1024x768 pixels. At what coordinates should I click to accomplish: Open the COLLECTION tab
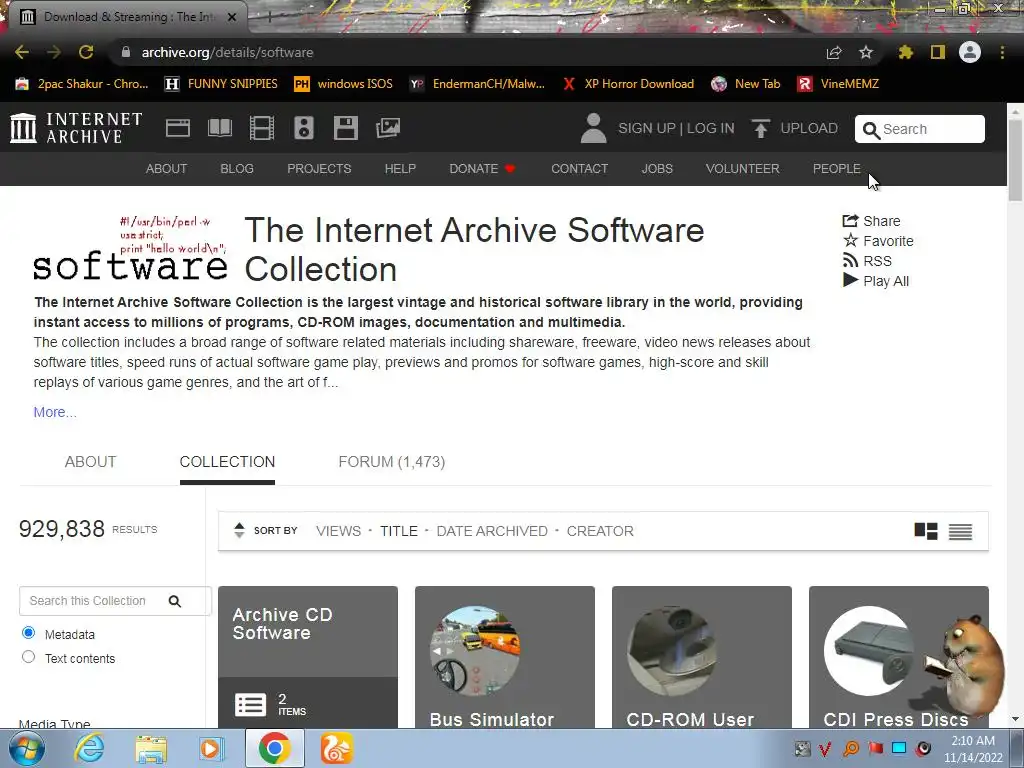point(227,462)
